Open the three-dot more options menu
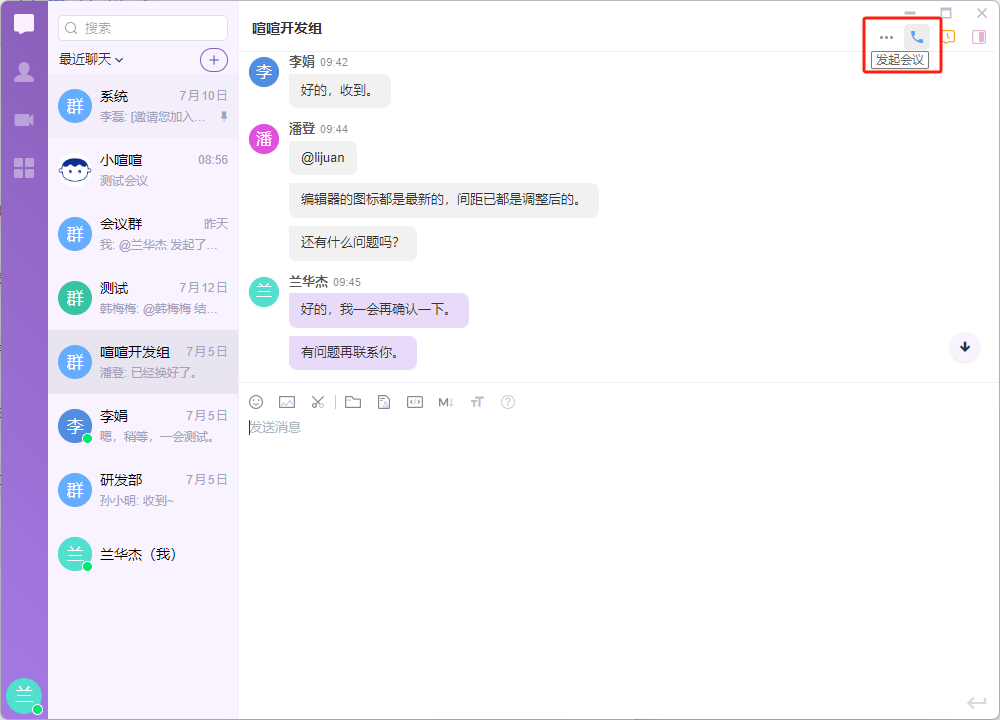 click(x=886, y=37)
